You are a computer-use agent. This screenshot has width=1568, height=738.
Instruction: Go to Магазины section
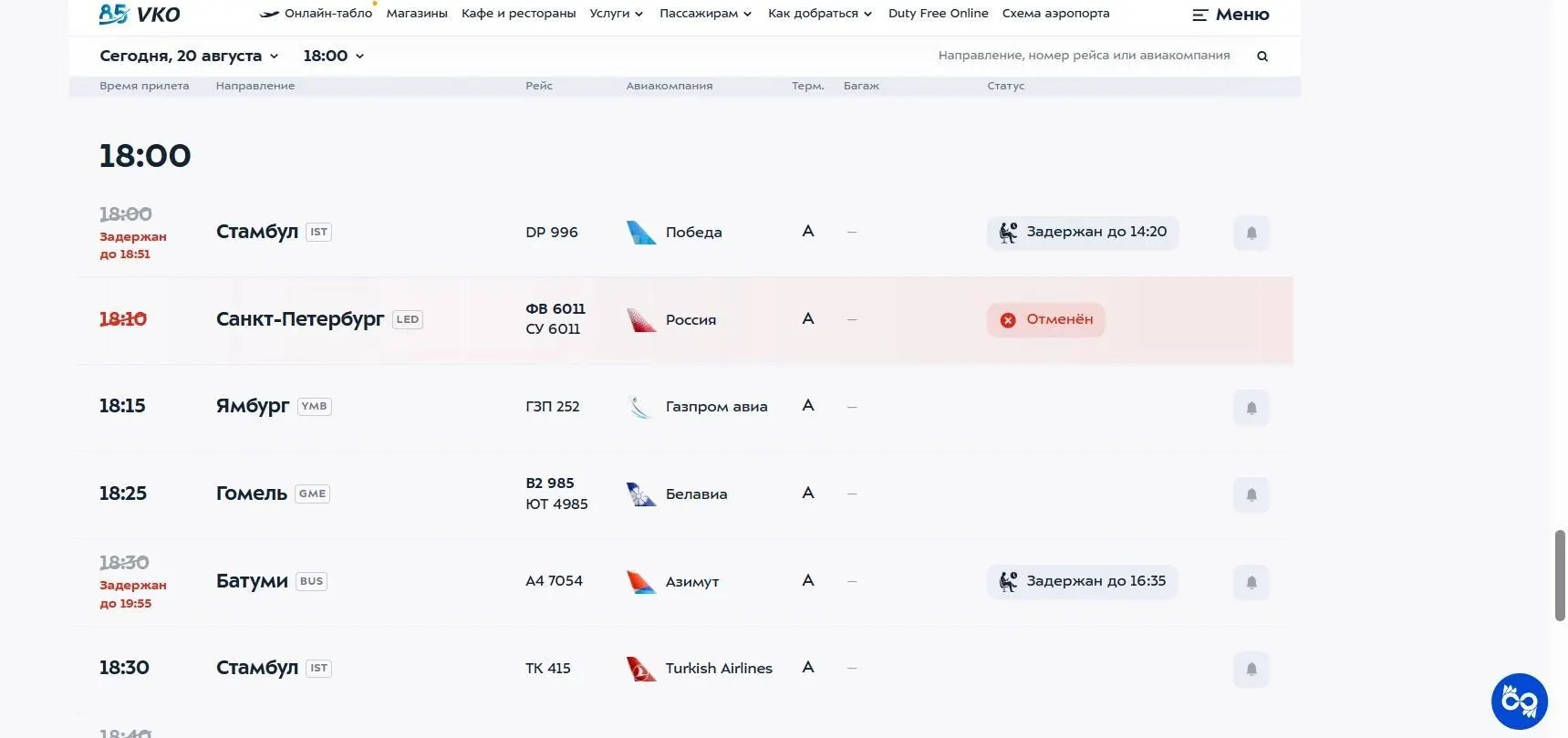[417, 14]
